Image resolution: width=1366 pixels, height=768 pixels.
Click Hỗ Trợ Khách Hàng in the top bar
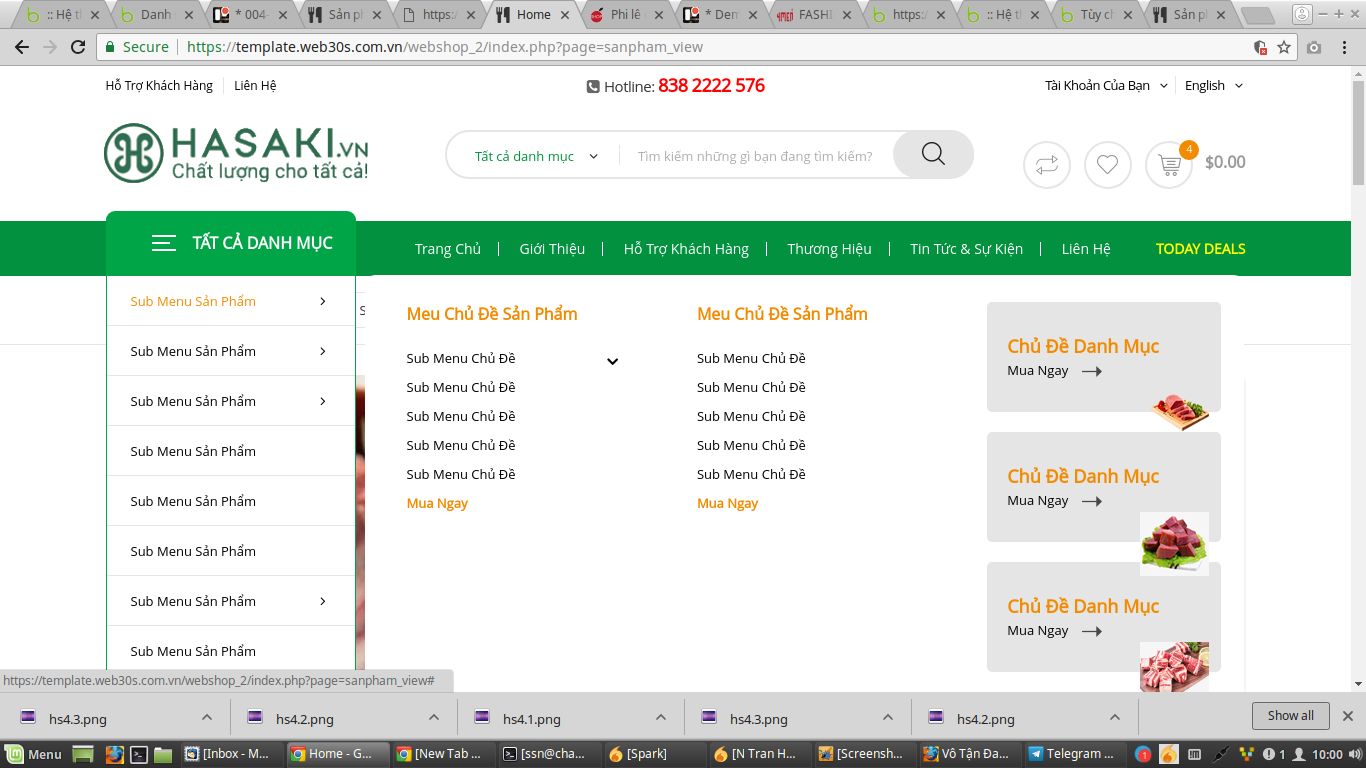point(159,86)
